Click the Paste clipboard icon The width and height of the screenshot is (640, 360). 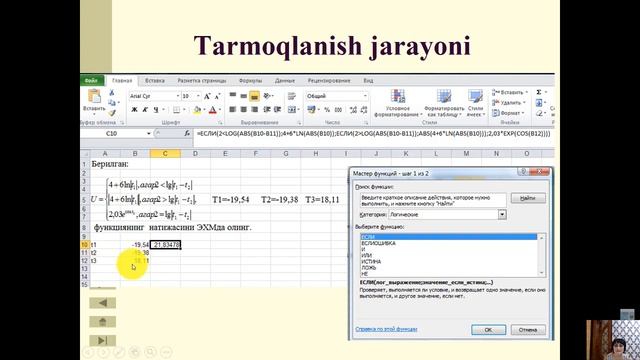[x=94, y=97]
